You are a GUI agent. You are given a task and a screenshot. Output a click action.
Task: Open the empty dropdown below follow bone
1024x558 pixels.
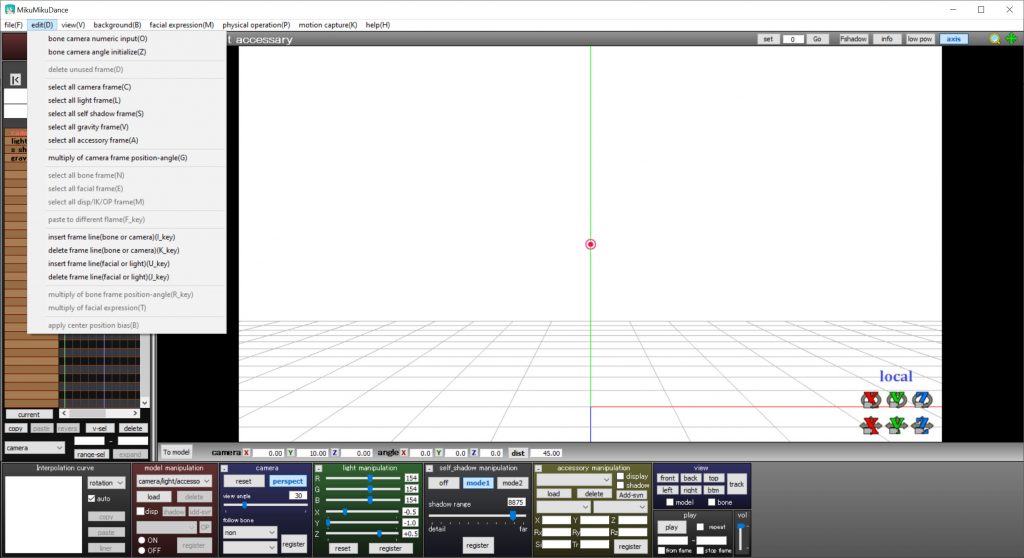click(x=249, y=548)
